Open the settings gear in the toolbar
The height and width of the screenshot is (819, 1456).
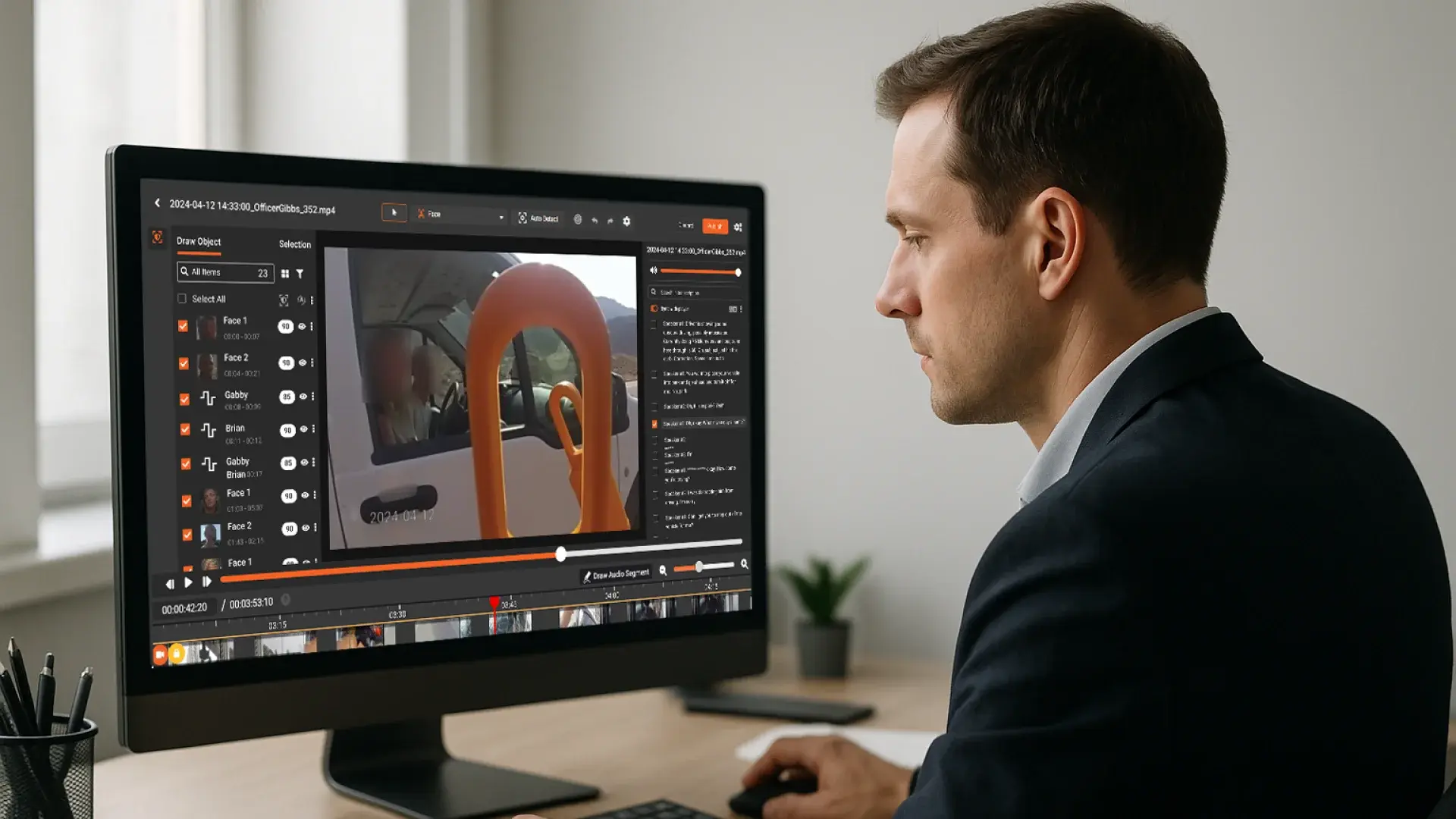click(x=627, y=221)
